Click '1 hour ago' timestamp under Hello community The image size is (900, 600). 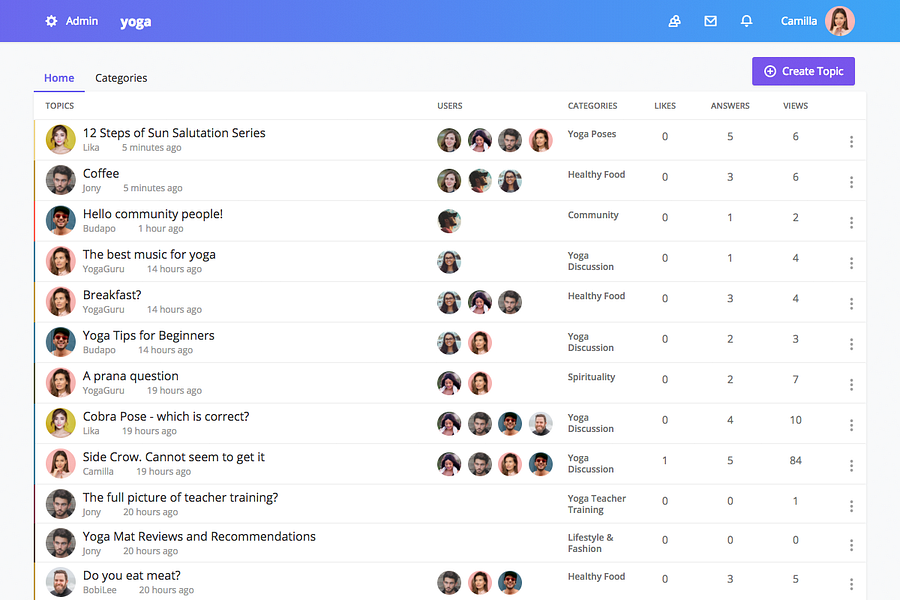point(161,229)
